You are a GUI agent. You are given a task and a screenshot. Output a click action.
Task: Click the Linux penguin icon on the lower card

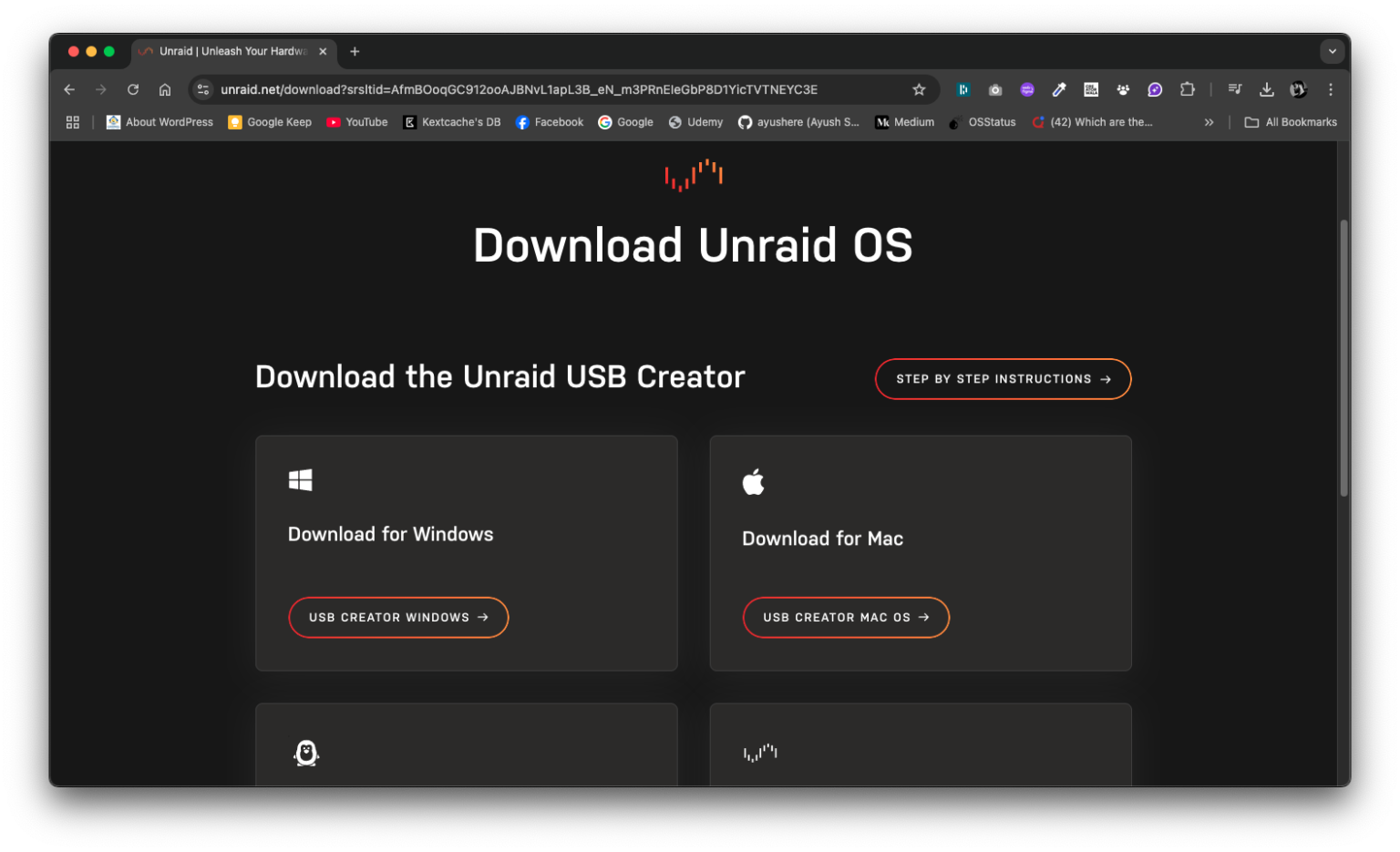tap(306, 754)
